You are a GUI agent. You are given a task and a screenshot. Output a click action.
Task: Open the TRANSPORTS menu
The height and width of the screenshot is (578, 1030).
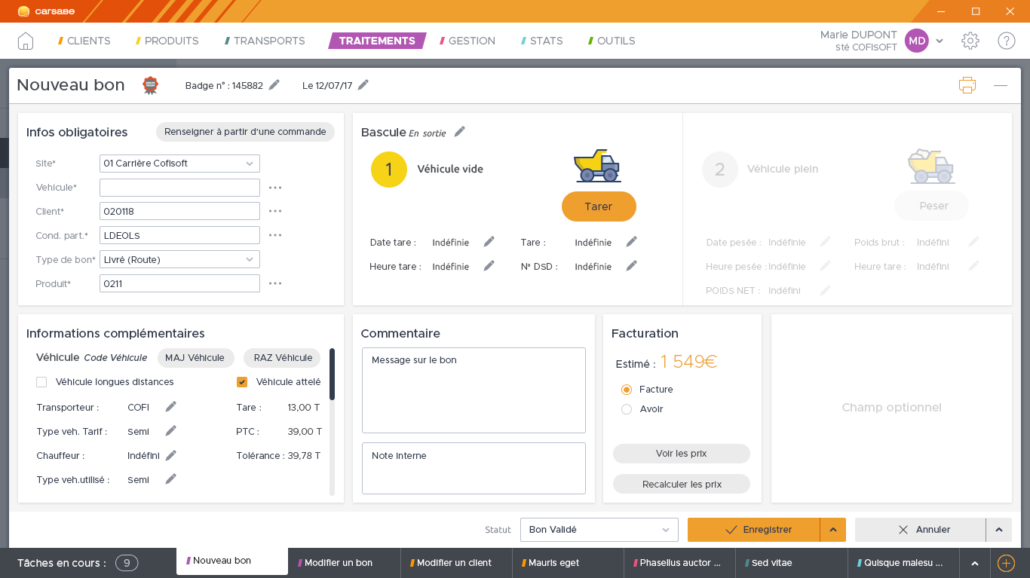point(265,41)
